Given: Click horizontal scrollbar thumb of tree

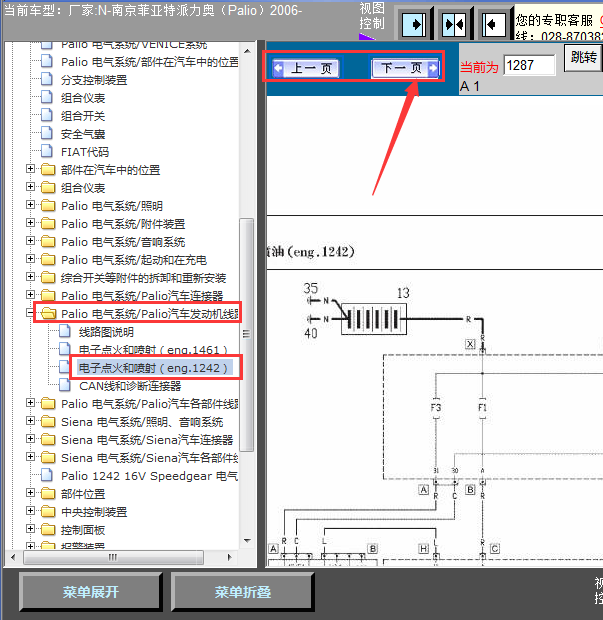Looking at the screenshot, I should tap(113, 558).
